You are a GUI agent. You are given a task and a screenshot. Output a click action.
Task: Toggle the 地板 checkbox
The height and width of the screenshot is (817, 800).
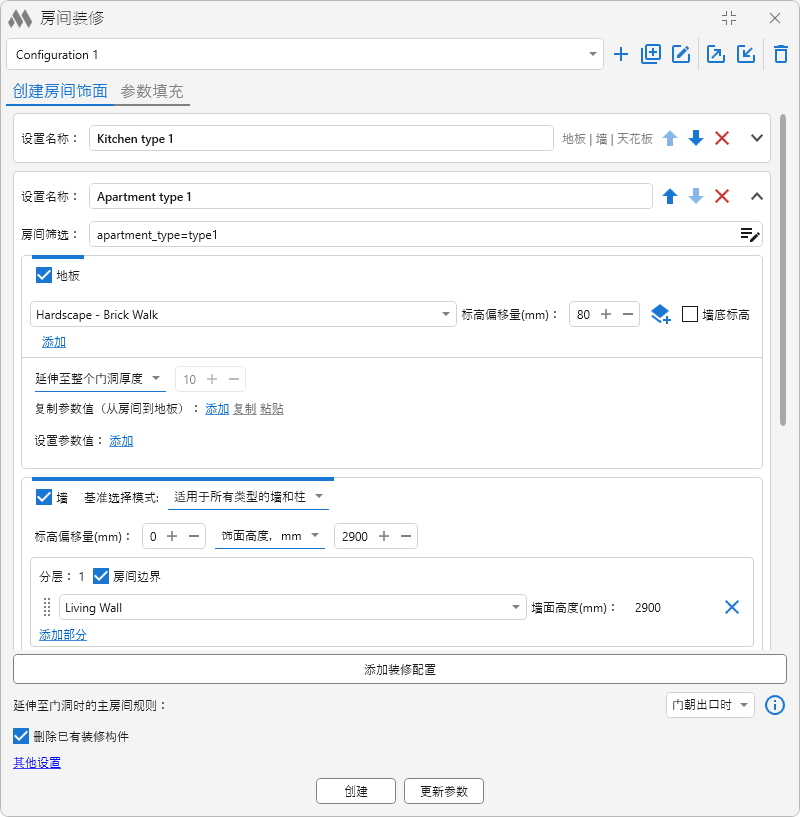click(x=44, y=275)
